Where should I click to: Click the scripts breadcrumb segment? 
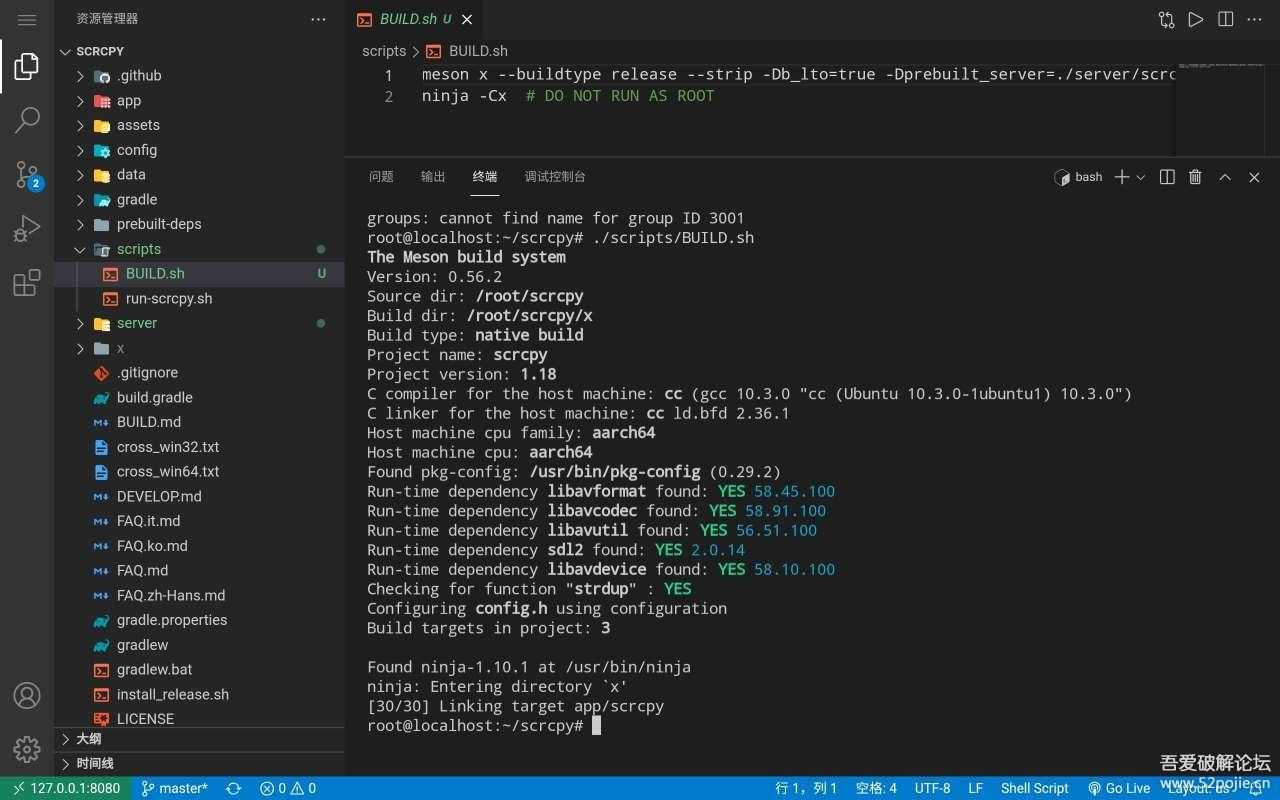pyautogui.click(x=384, y=51)
